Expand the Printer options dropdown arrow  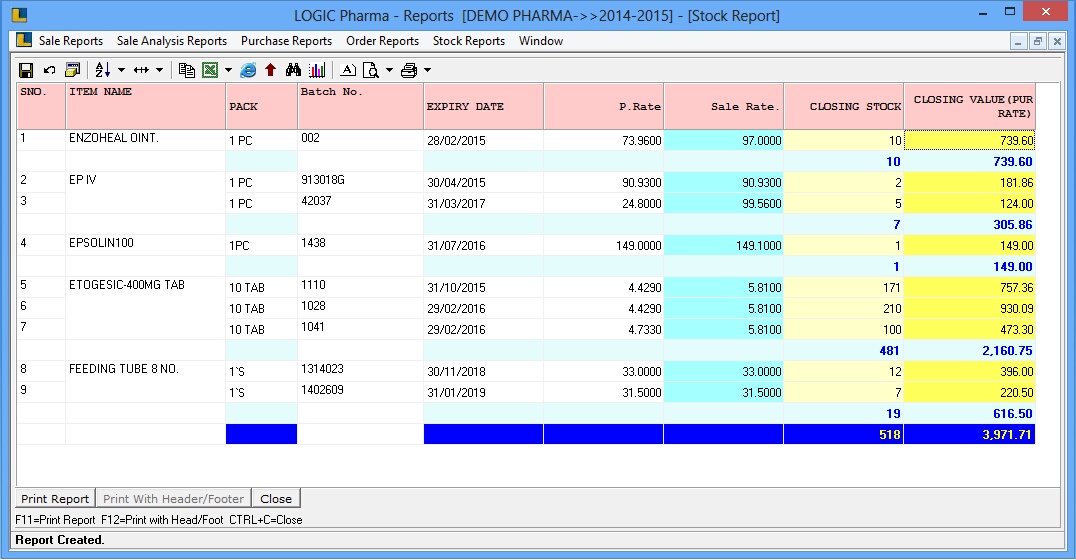(428, 70)
